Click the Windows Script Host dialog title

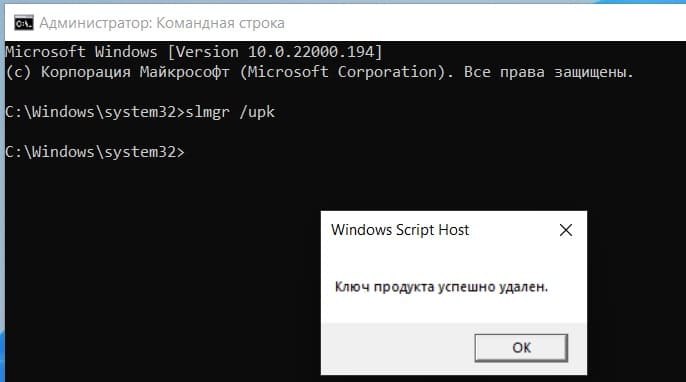[400, 230]
